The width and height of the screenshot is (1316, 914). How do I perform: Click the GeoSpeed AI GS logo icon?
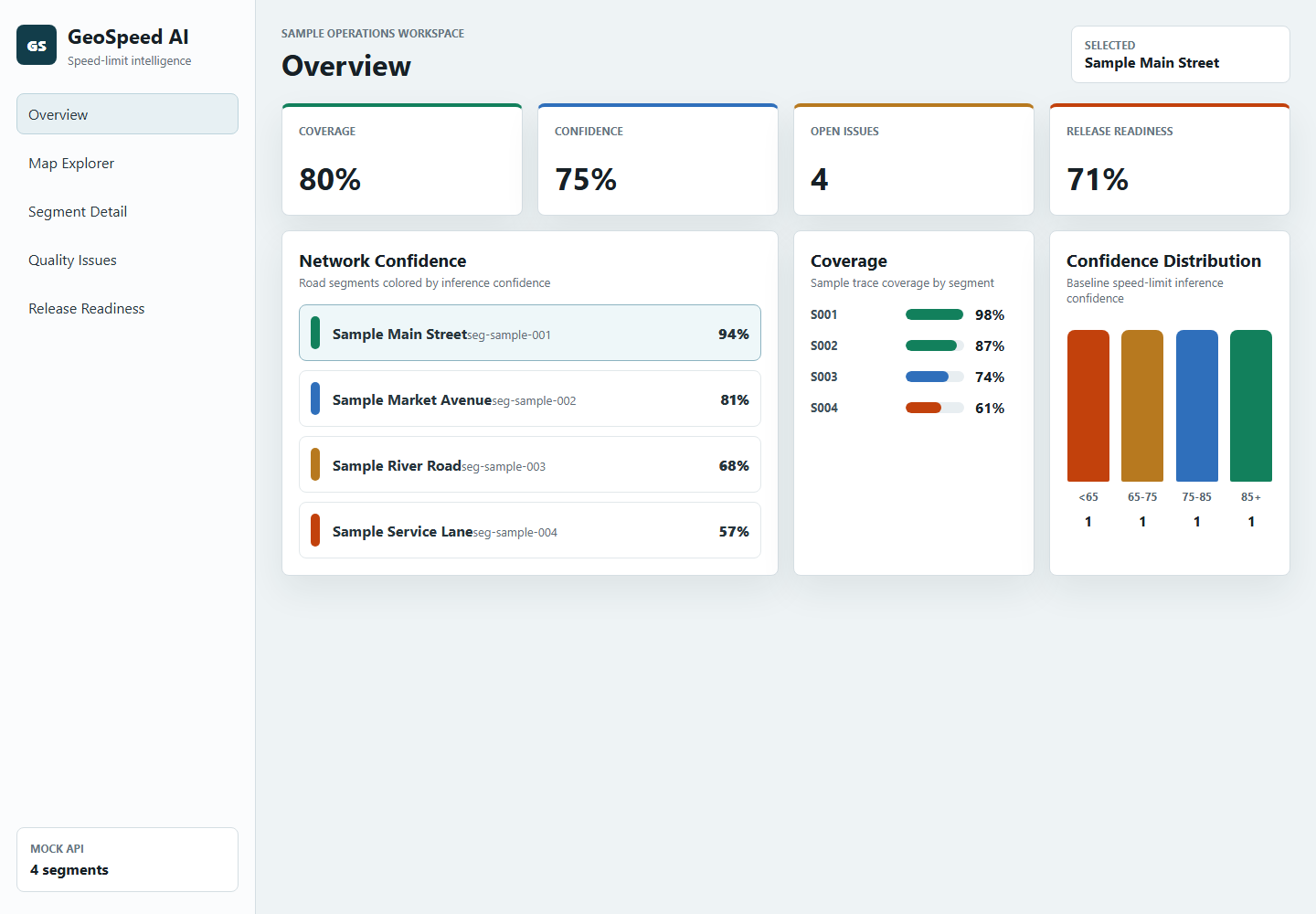[x=37, y=45]
